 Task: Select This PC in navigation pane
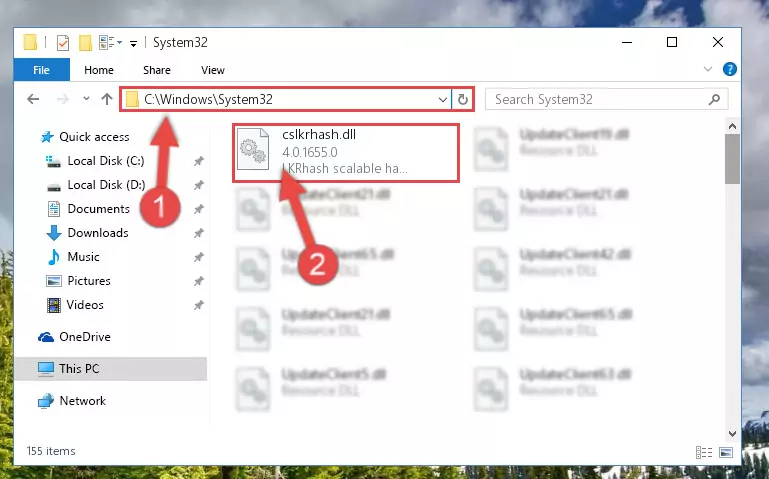point(110,369)
